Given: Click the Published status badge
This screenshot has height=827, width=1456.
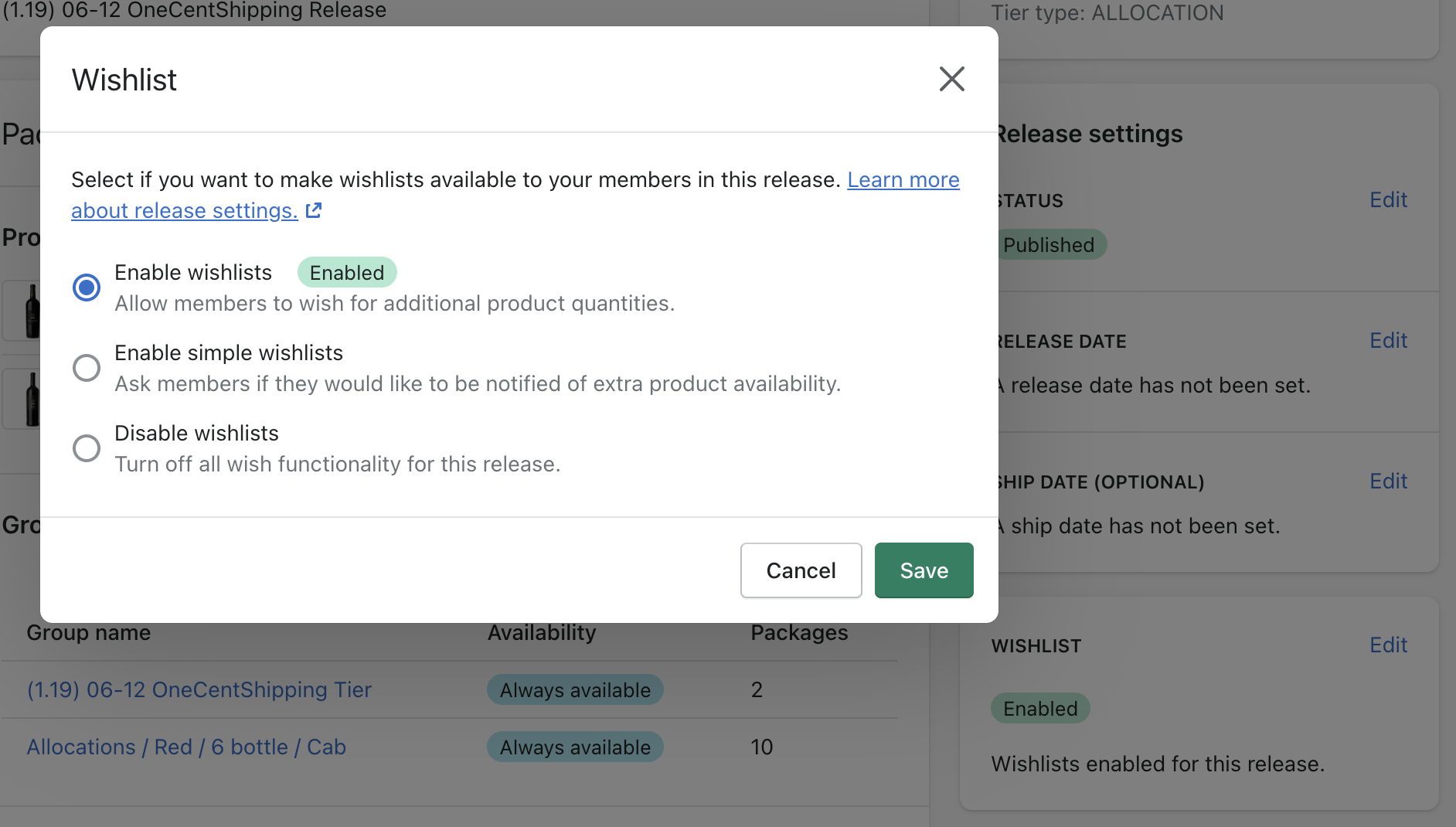Looking at the screenshot, I should coord(1049,245).
